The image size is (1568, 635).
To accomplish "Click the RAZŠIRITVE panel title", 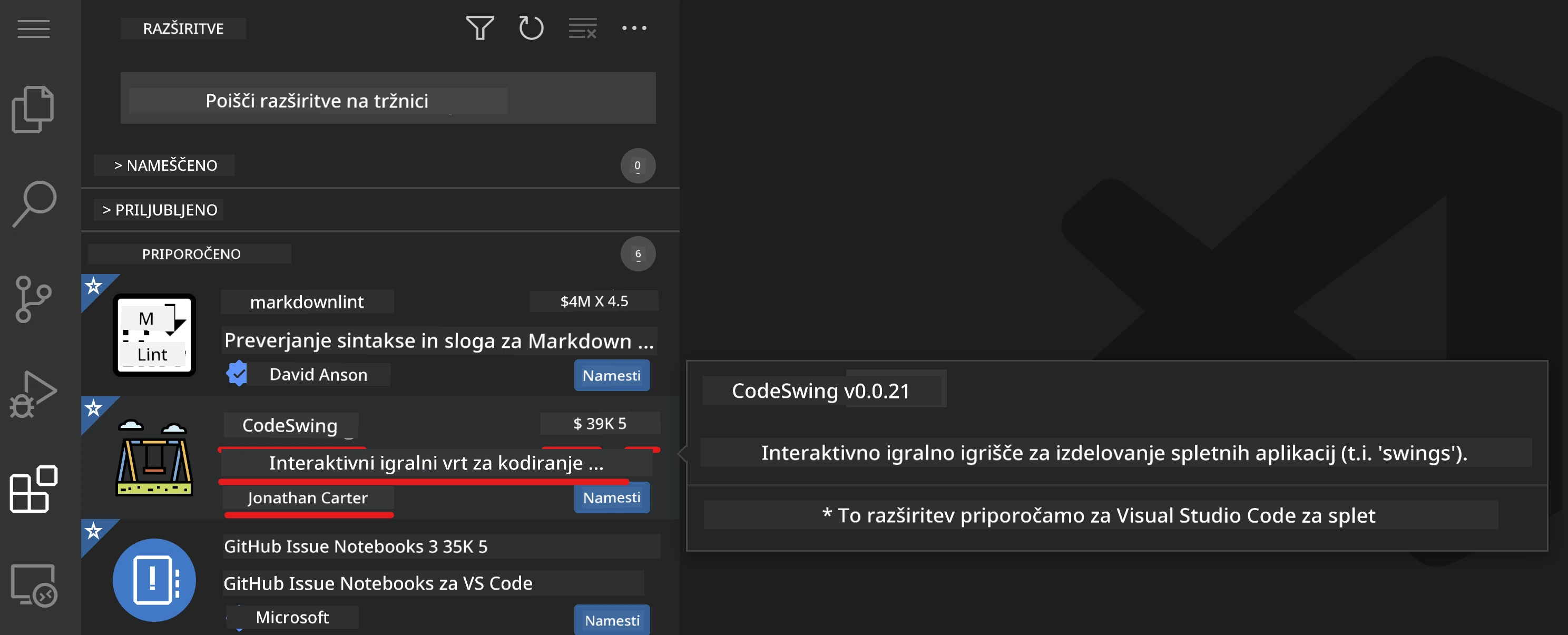I will click(183, 28).
